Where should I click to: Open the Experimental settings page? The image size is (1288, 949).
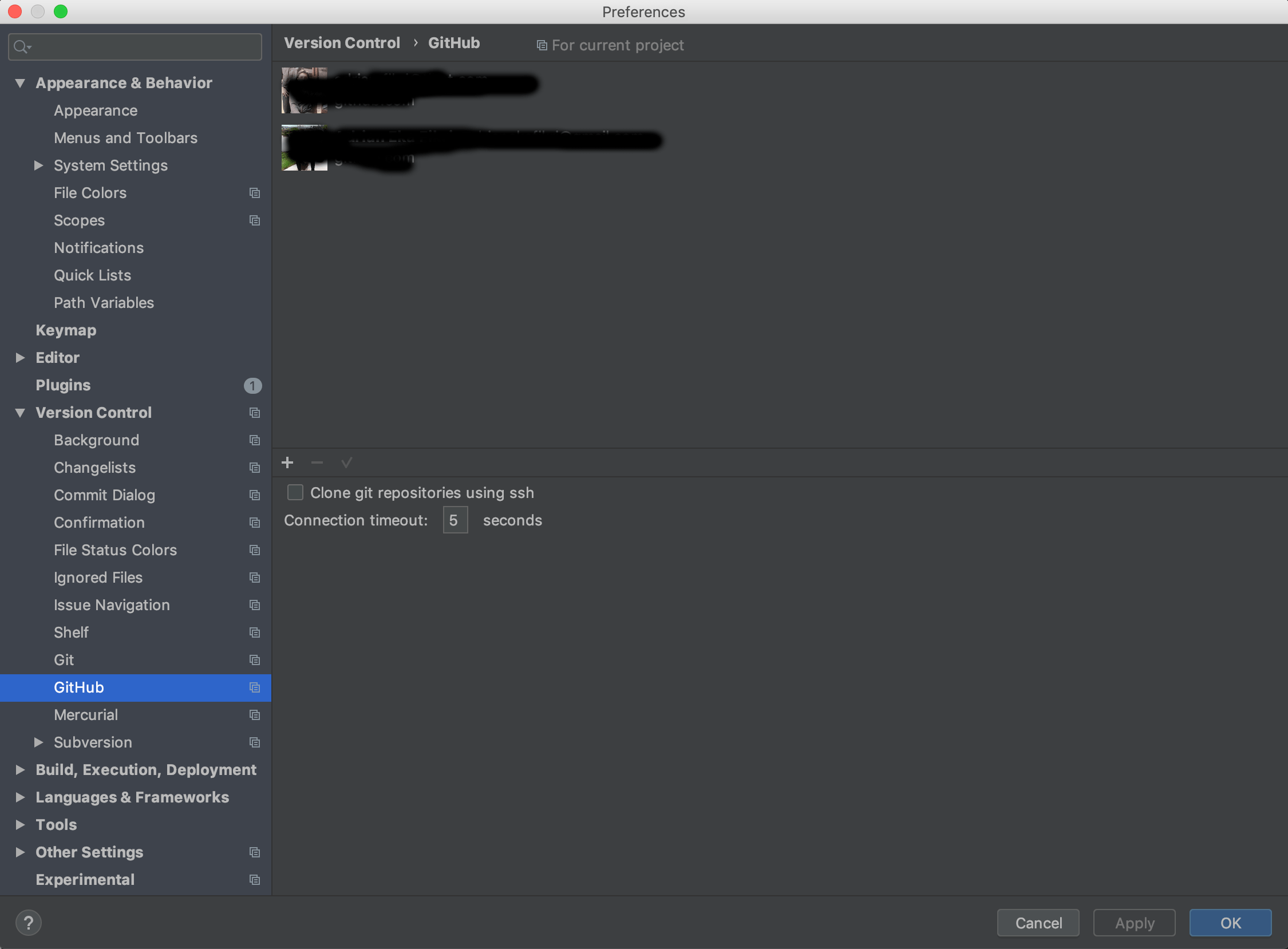[x=85, y=880]
